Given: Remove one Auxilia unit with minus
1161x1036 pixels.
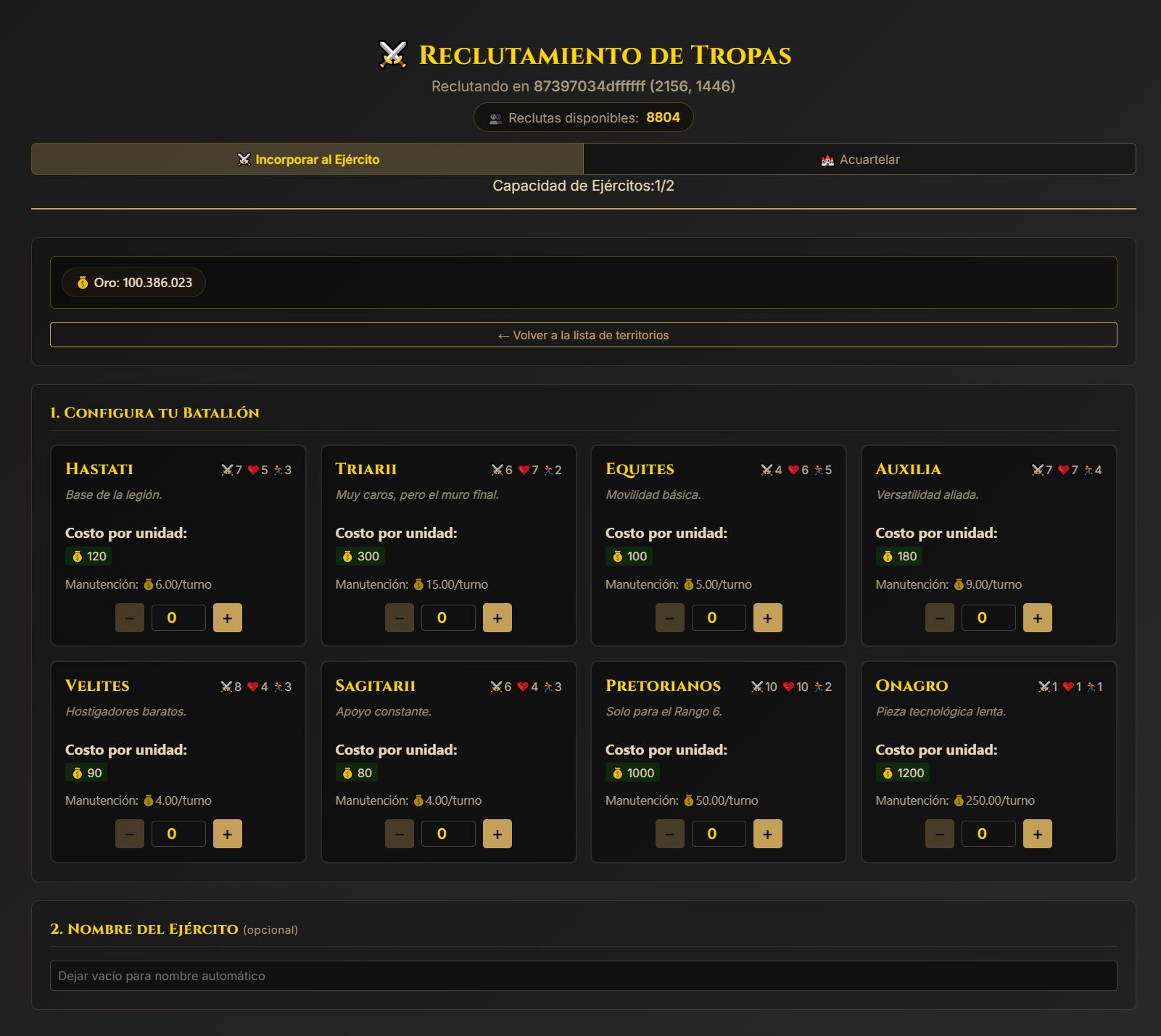Looking at the screenshot, I should [x=940, y=618].
